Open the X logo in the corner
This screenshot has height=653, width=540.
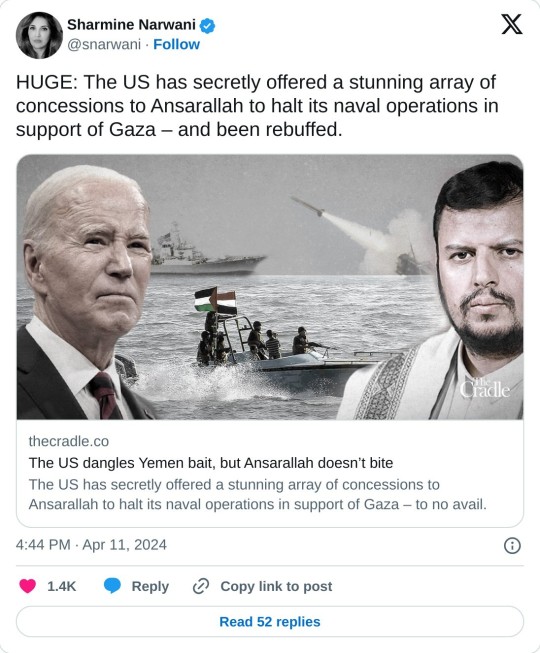[x=512, y=24]
